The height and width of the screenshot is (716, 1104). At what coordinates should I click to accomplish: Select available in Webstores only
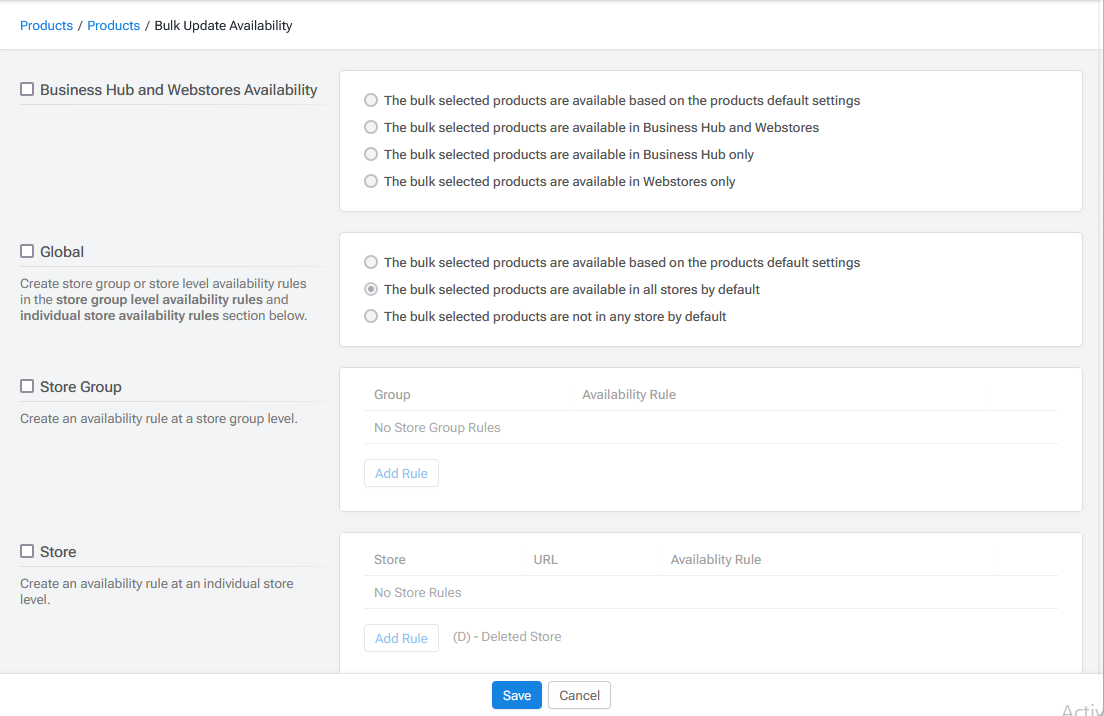[x=371, y=181]
